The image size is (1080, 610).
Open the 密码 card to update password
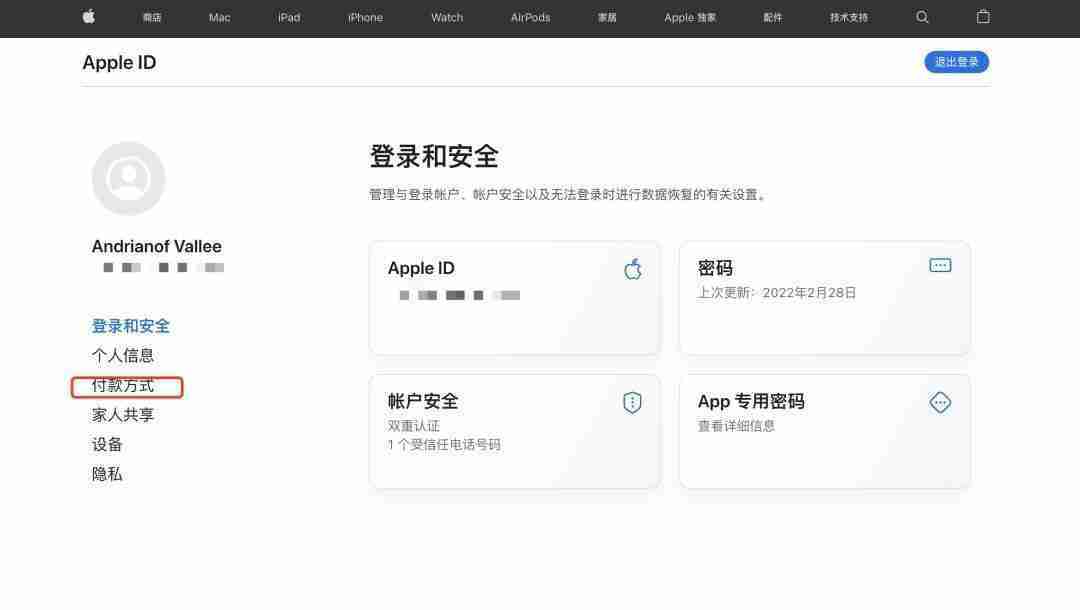coord(824,297)
